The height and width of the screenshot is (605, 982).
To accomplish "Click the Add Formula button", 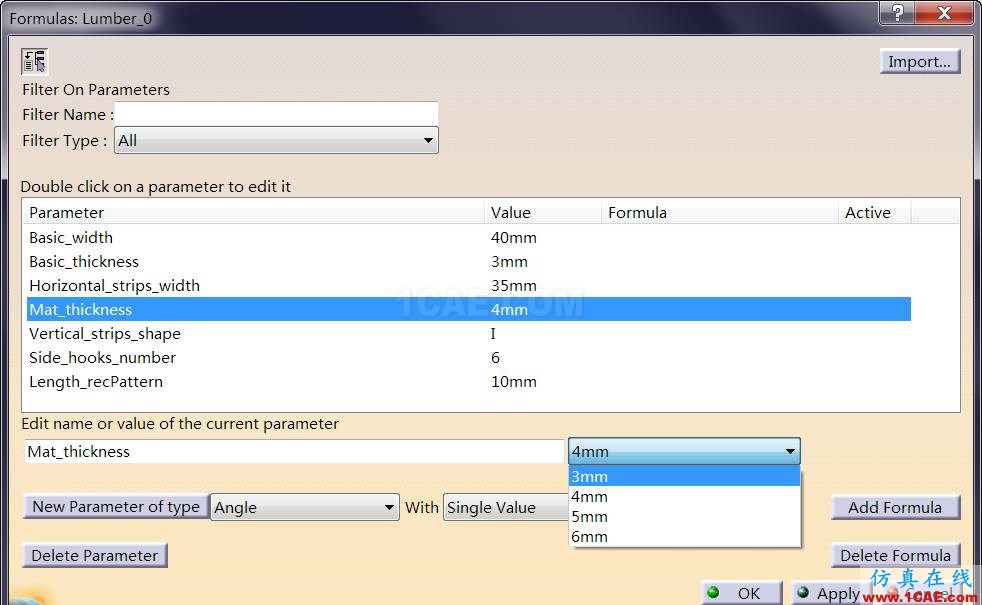I will click(x=895, y=507).
